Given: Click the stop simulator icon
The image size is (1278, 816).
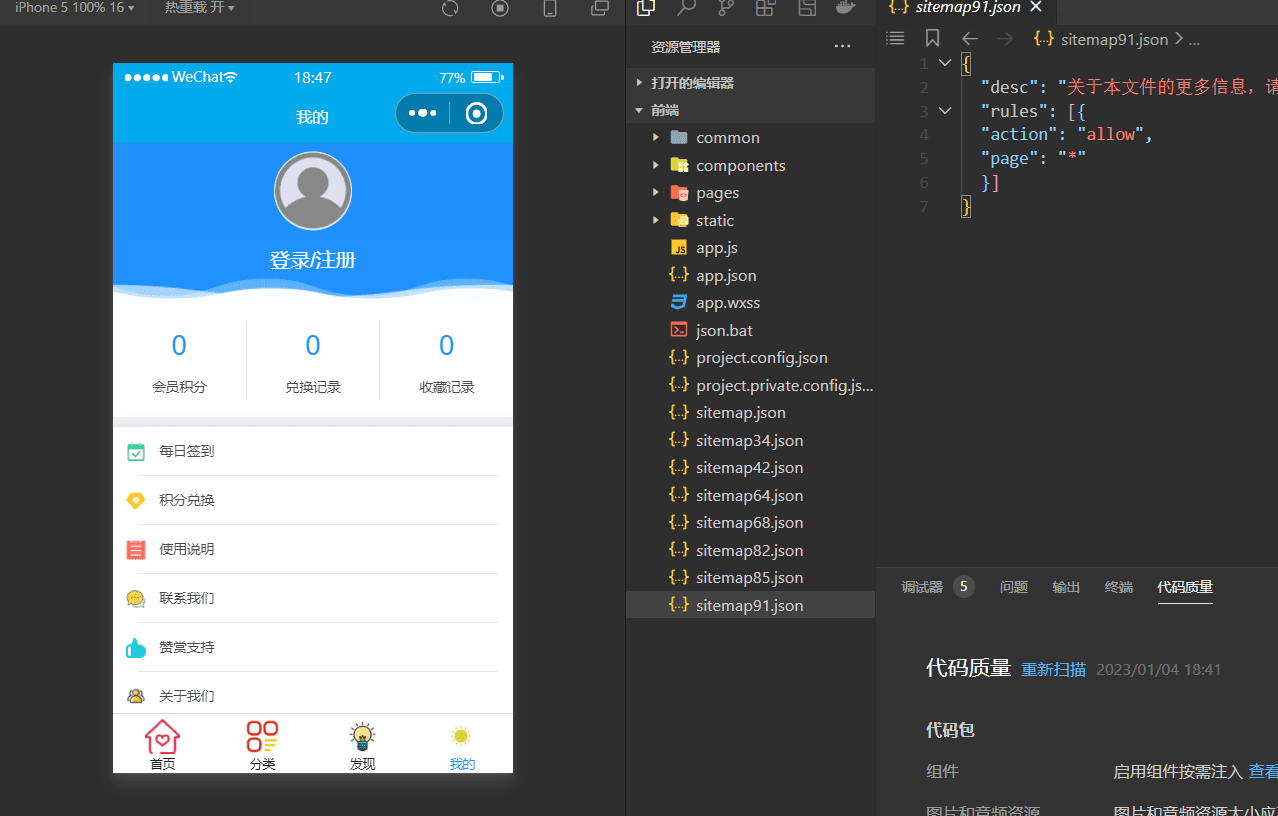Looking at the screenshot, I should (x=500, y=8).
